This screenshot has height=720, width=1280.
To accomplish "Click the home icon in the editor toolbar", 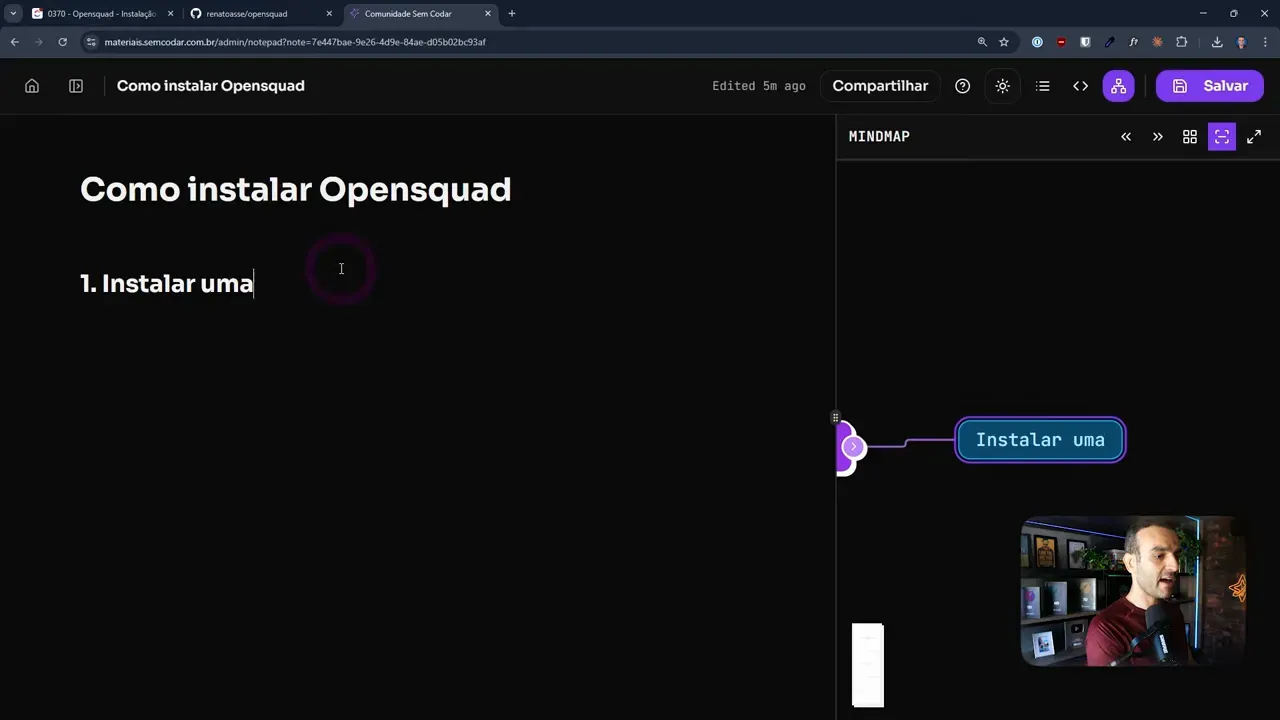I will 31,86.
